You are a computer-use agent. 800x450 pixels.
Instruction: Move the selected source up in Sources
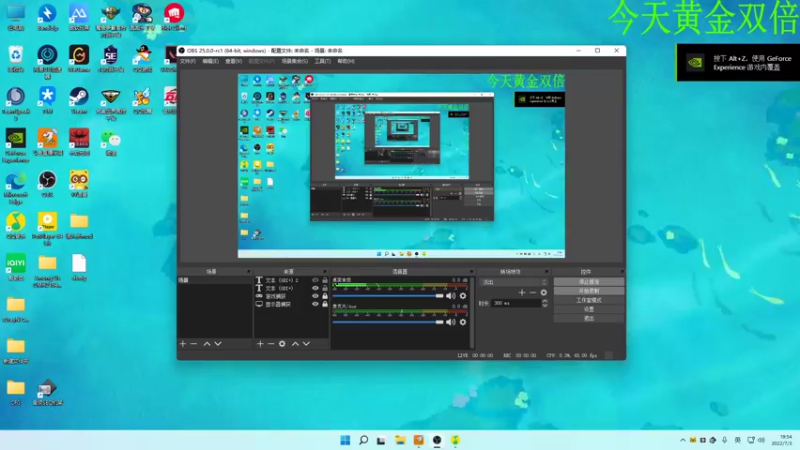click(x=295, y=344)
